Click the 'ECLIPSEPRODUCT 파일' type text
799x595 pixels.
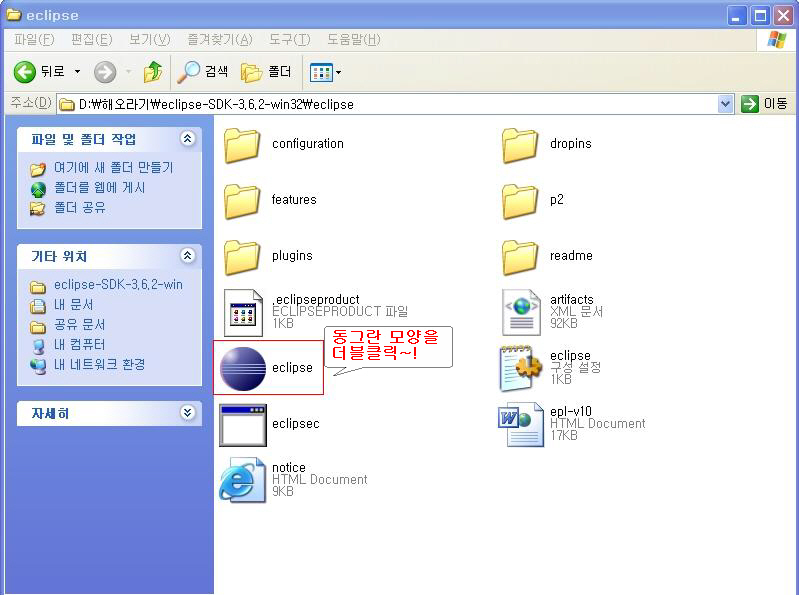(340, 311)
